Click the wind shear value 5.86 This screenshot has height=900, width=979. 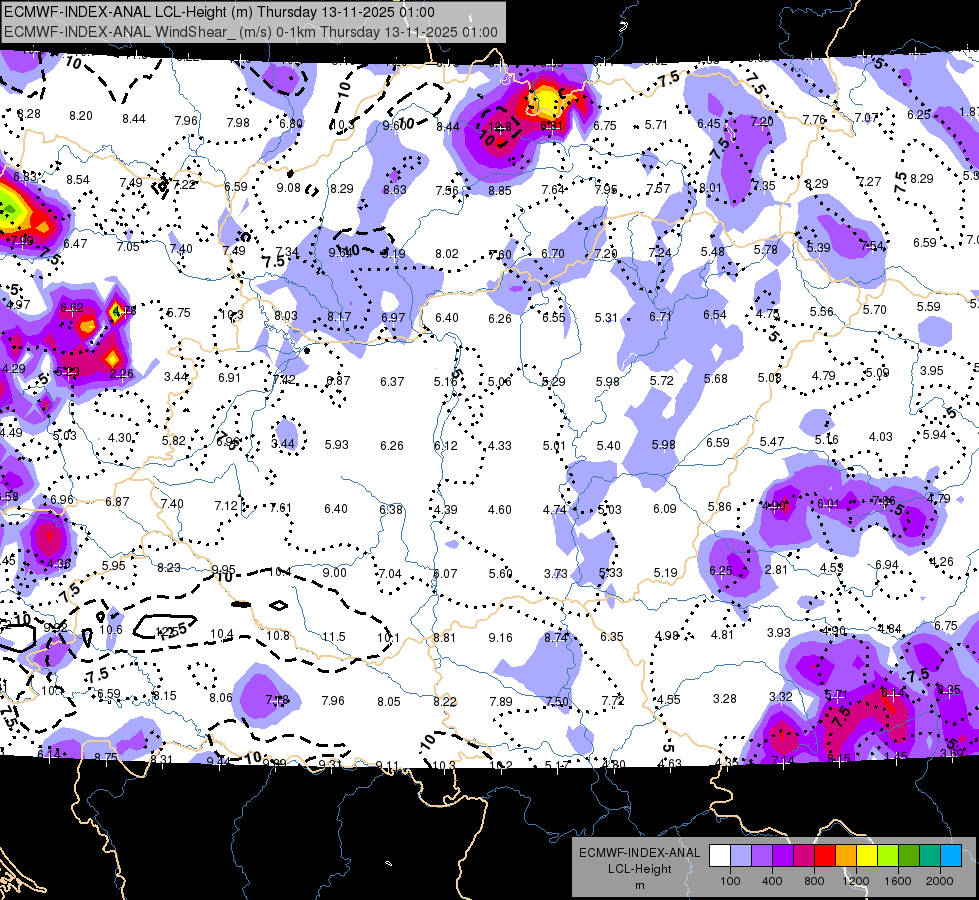(719, 507)
